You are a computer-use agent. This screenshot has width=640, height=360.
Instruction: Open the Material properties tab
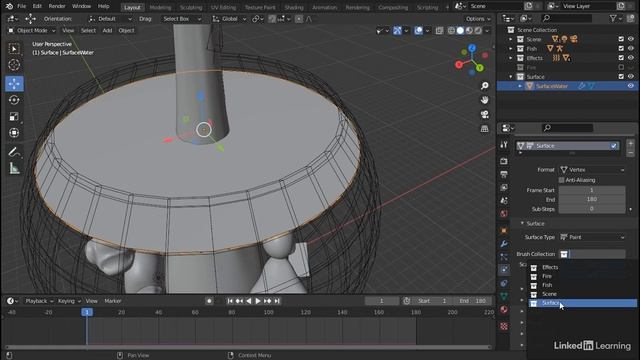[x=504, y=309]
